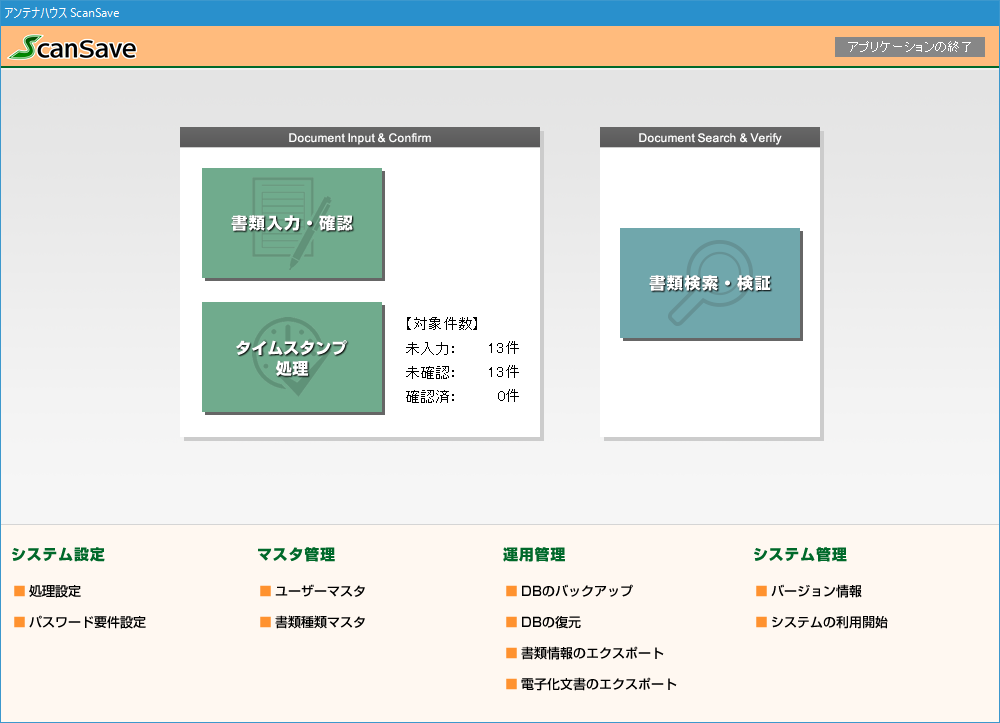
Task: Click the Document Search & Verify header
Action: [710, 138]
